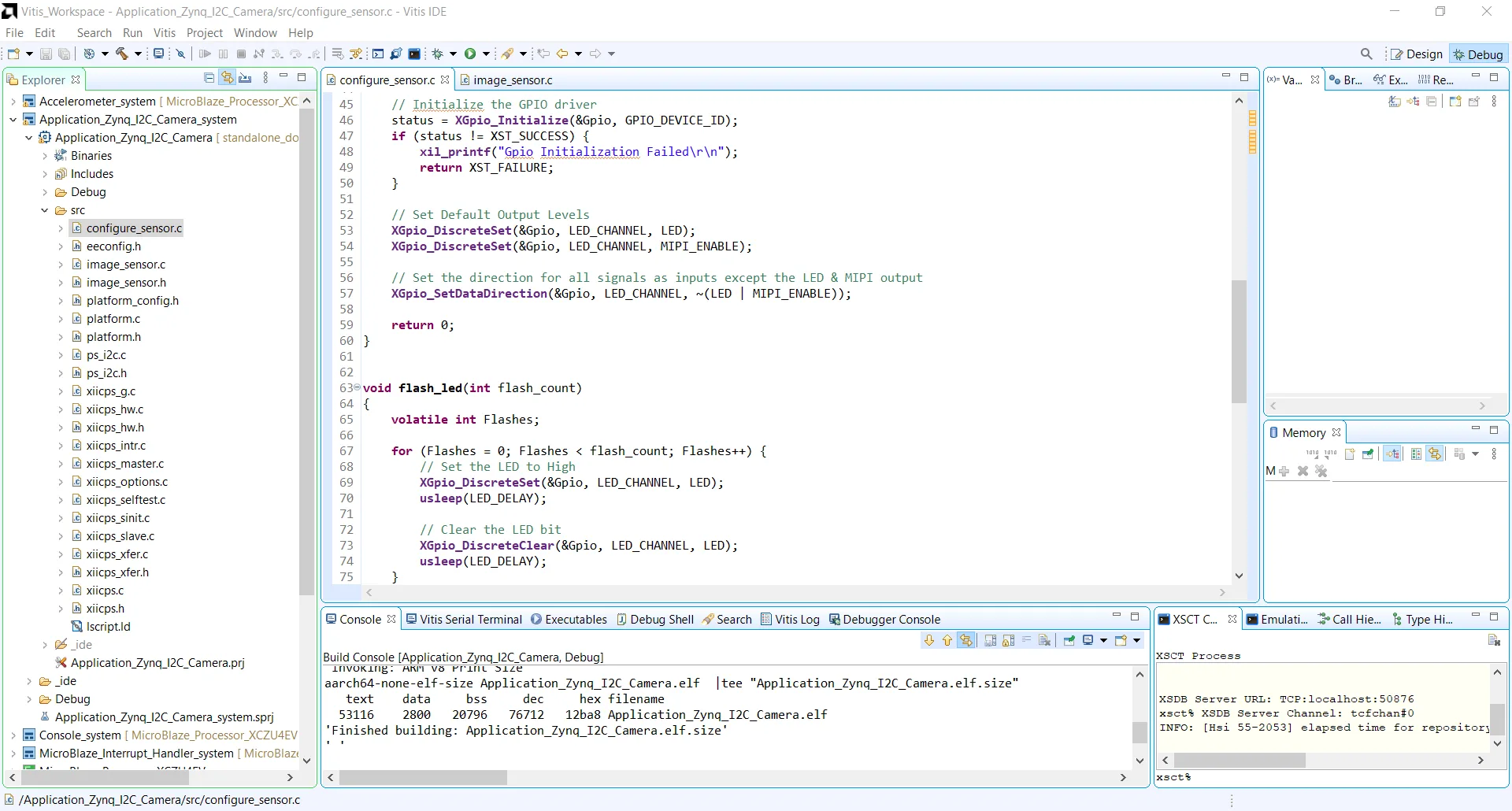Switch to Debug perspective
This screenshot has height=811, width=1512.
1477,54
